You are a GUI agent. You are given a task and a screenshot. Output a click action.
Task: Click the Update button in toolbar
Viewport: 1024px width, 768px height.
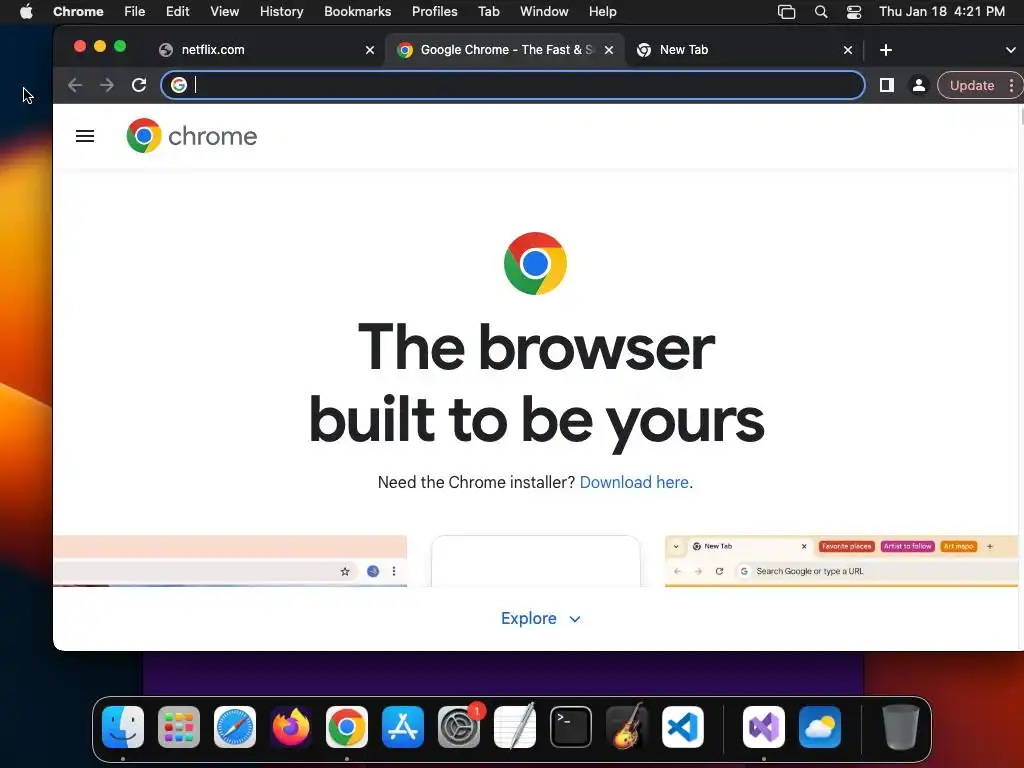pos(972,86)
